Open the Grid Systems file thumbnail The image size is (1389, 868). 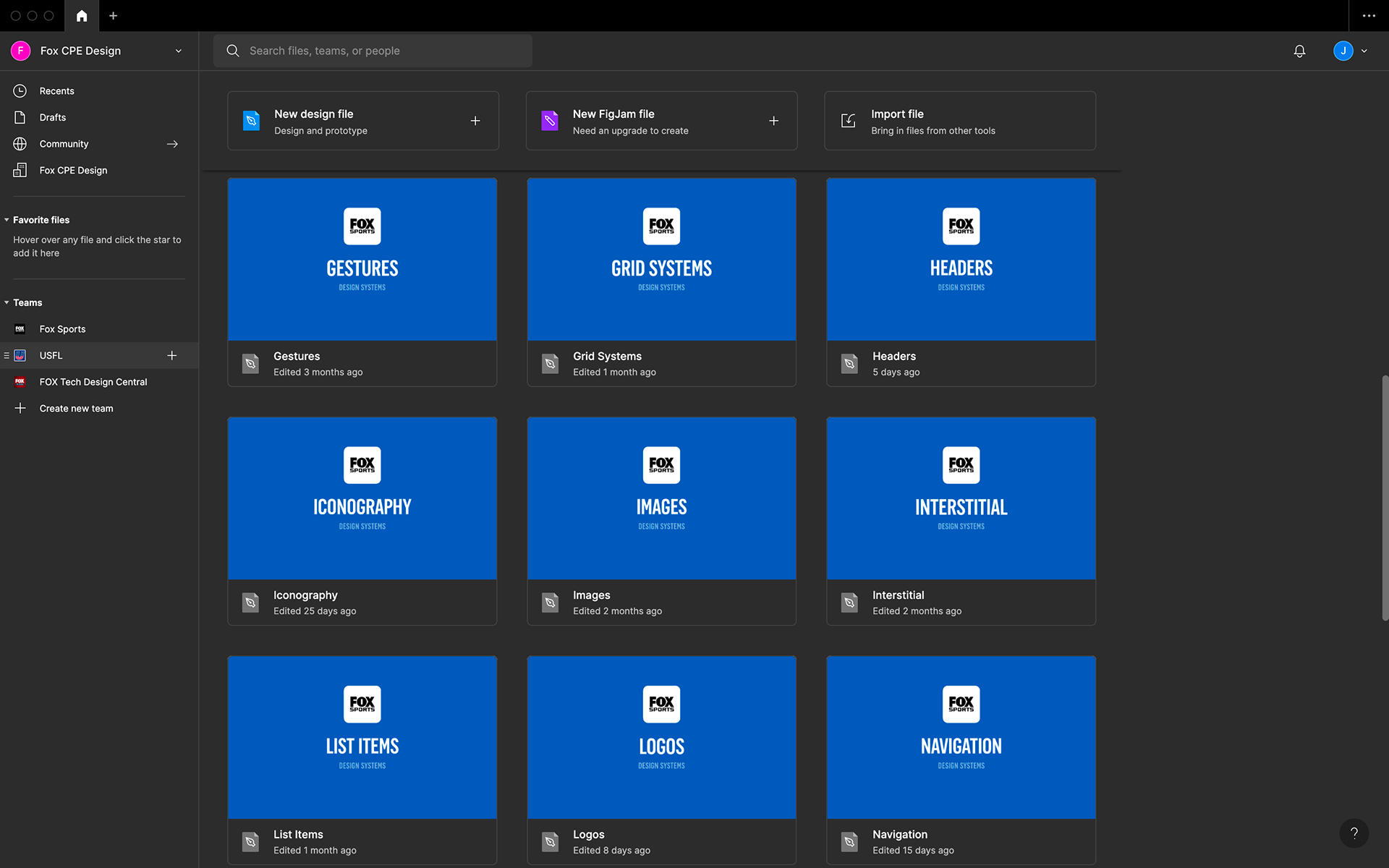[x=661, y=260]
